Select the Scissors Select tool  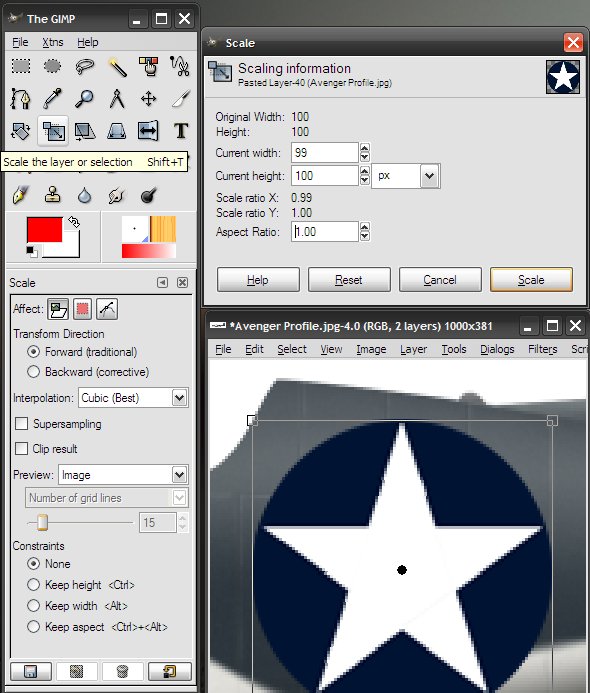(x=180, y=66)
